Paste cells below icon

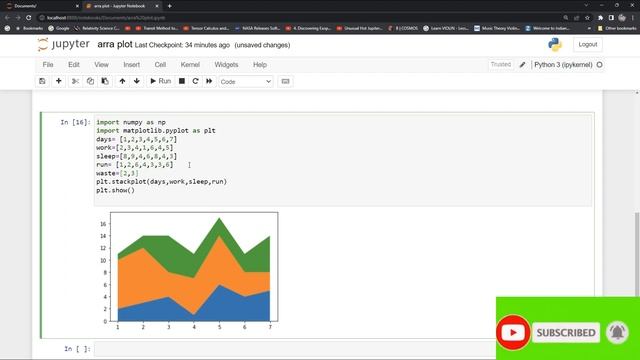pyautogui.click(x=105, y=81)
